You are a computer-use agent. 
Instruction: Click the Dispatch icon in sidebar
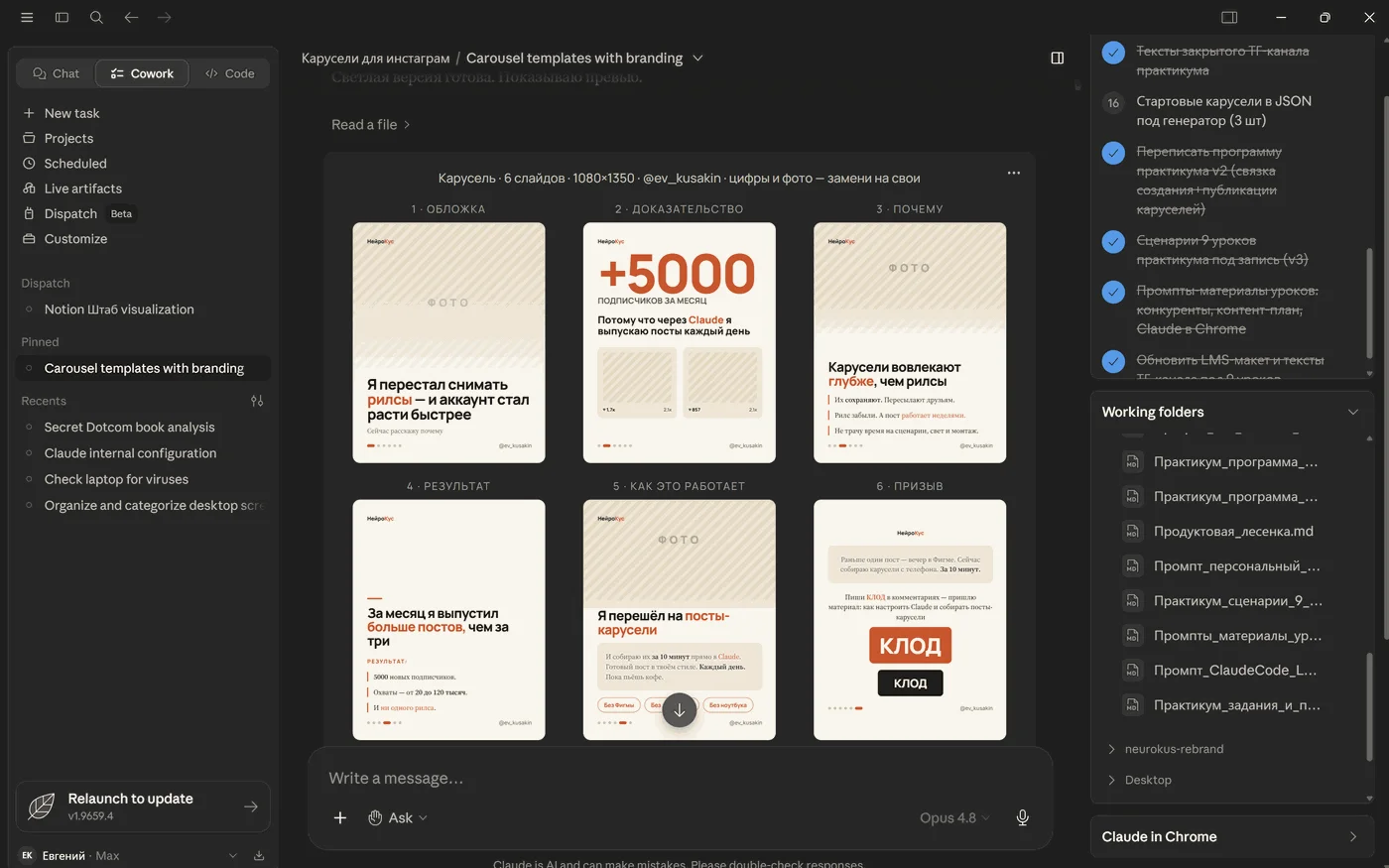click(x=29, y=213)
